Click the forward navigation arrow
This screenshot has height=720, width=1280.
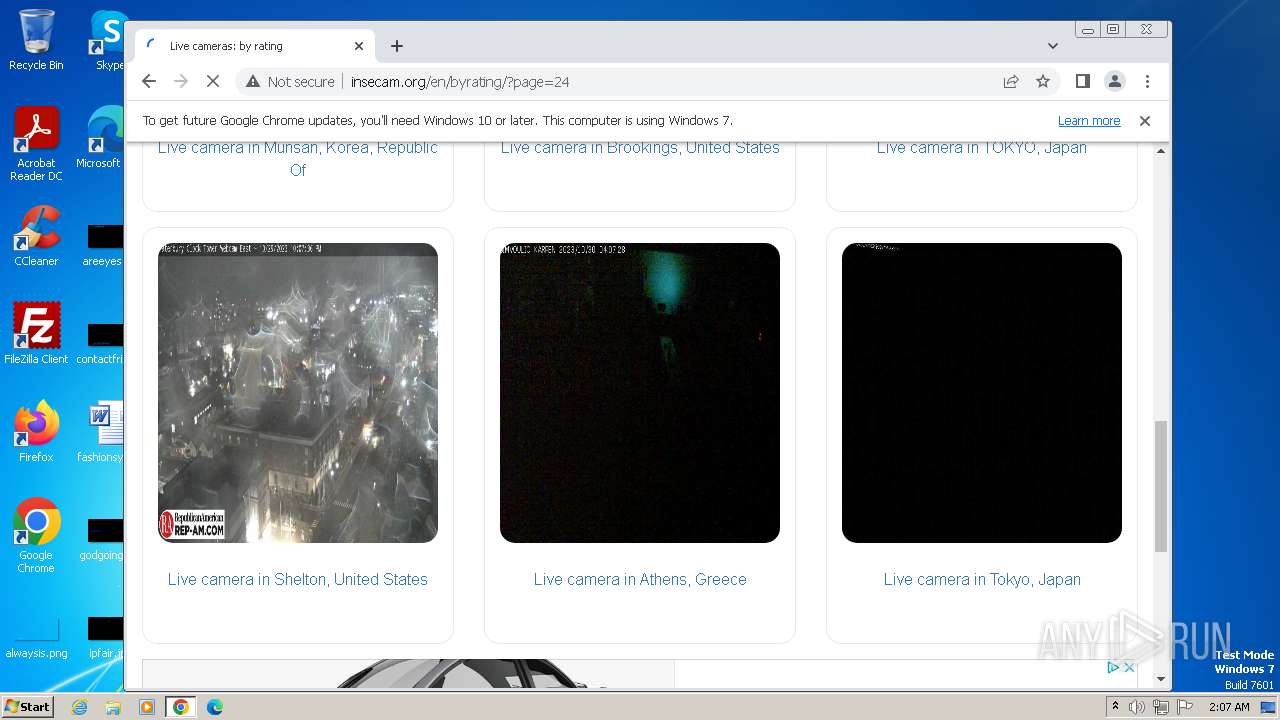pyautogui.click(x=181, y=81)
